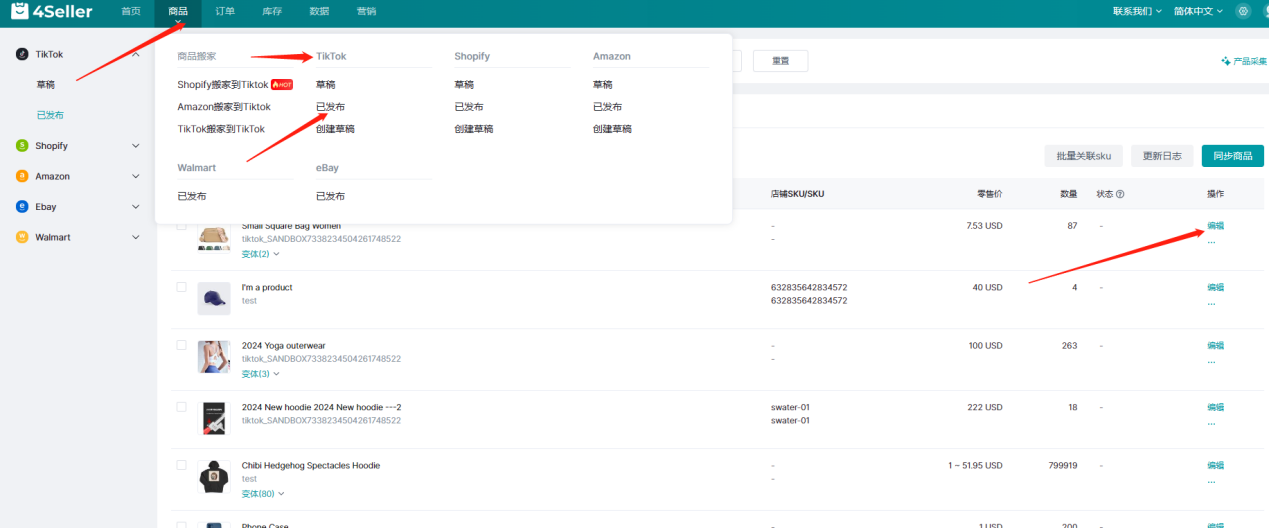The height and width of the screenshot is (528, 1269).
Task: Select 已发布 under TikTok in dropdown menu
Action: 330,107
